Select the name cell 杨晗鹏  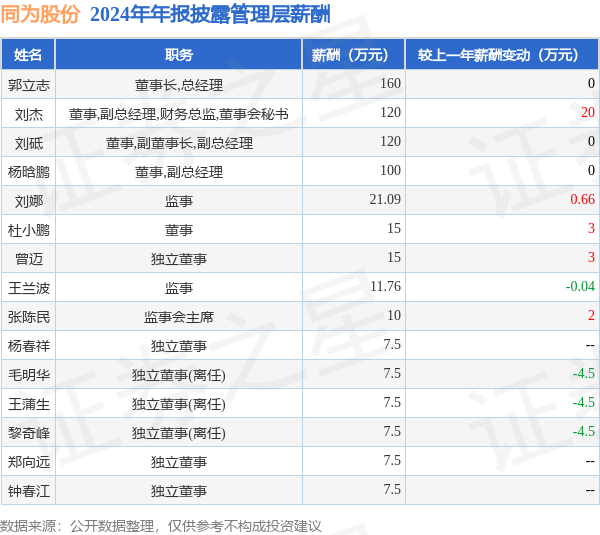[29, 172]
